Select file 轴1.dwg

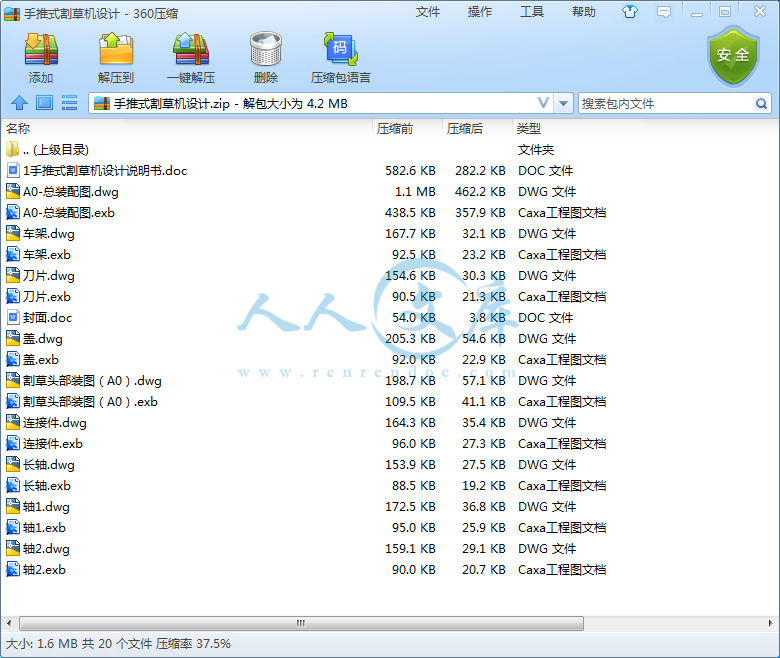point(46,506)
